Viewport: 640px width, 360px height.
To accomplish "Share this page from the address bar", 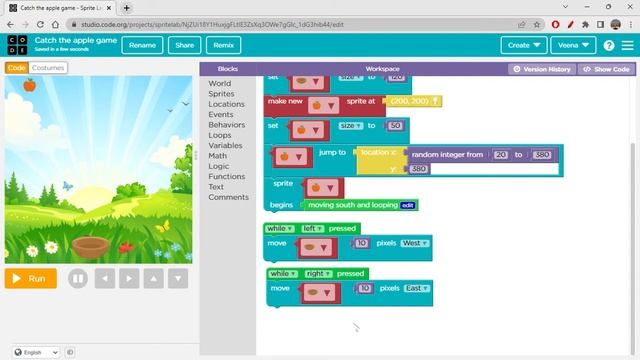I will (522, 24).
